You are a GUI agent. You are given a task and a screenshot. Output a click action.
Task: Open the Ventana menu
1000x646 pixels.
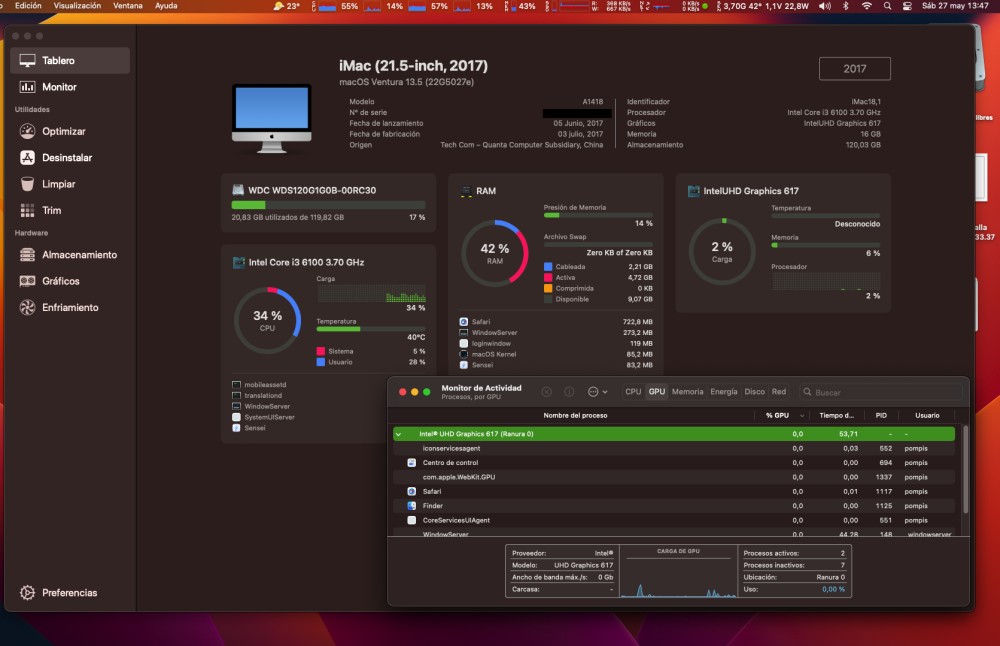(128, 6)
